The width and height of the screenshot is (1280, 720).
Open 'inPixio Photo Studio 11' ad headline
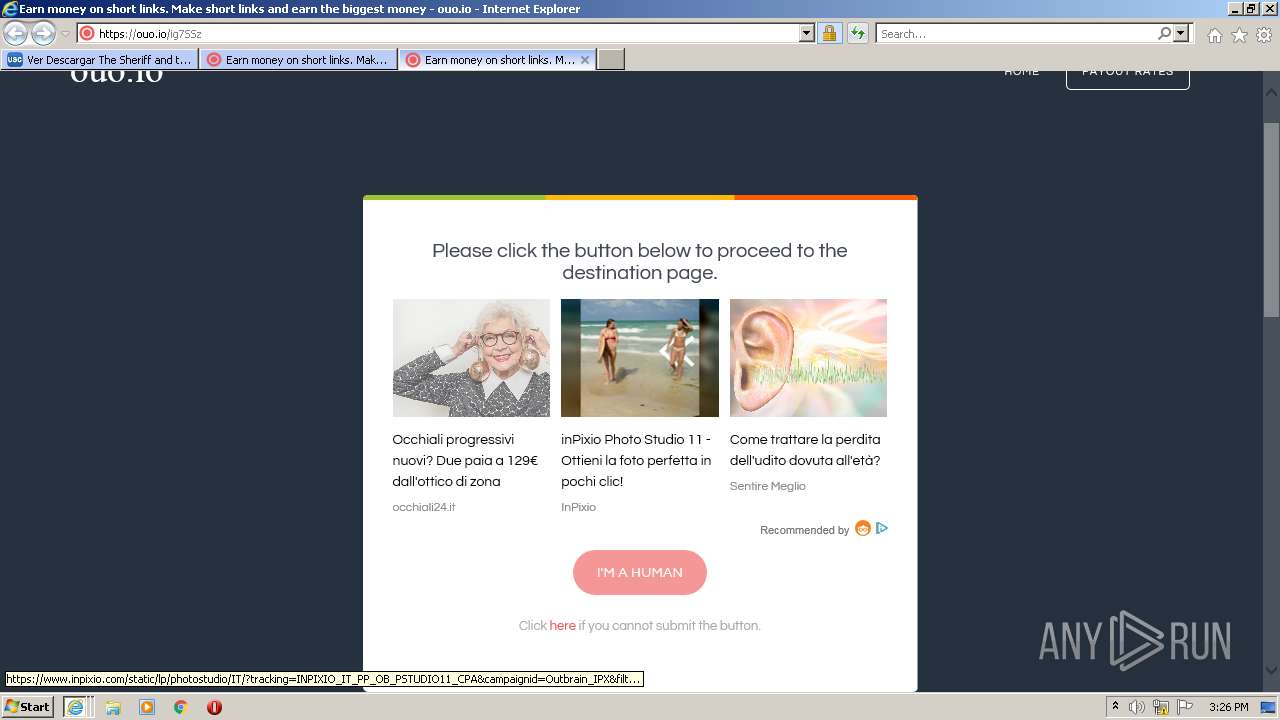[636, 460]
